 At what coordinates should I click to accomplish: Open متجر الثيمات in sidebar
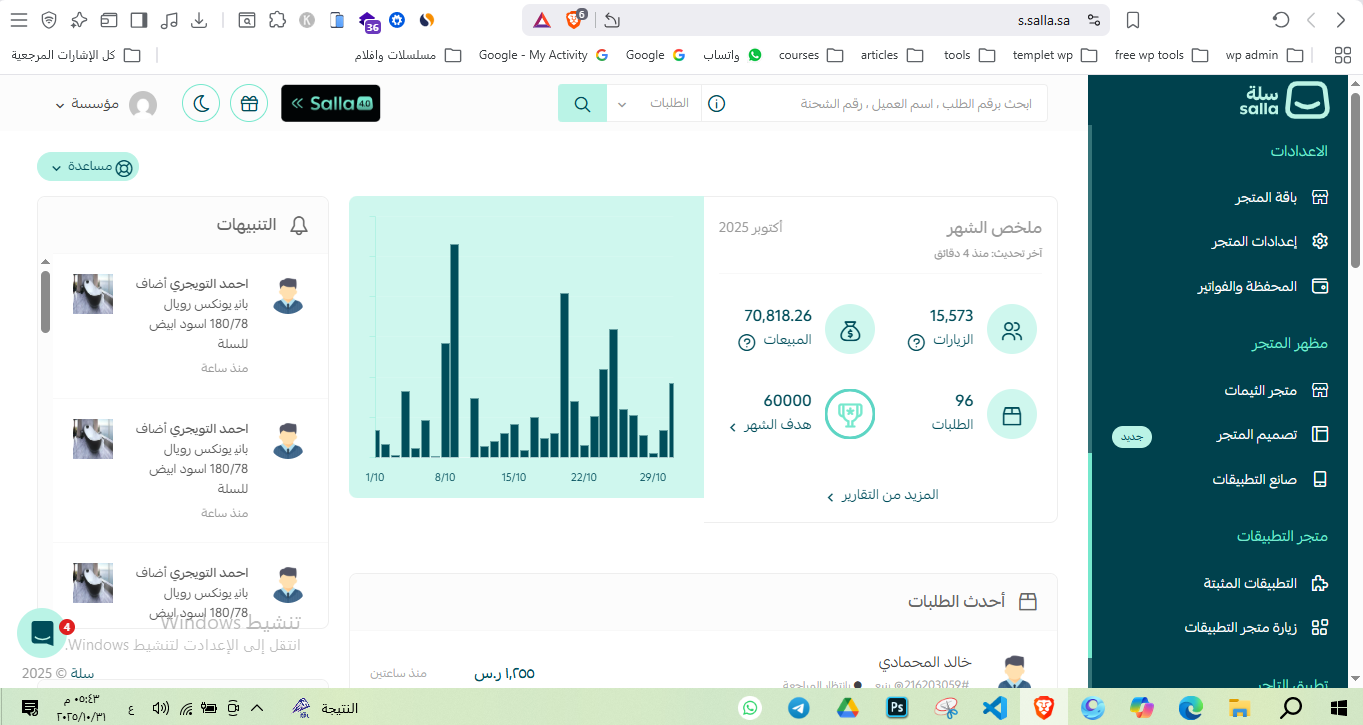pos(1276,390)
